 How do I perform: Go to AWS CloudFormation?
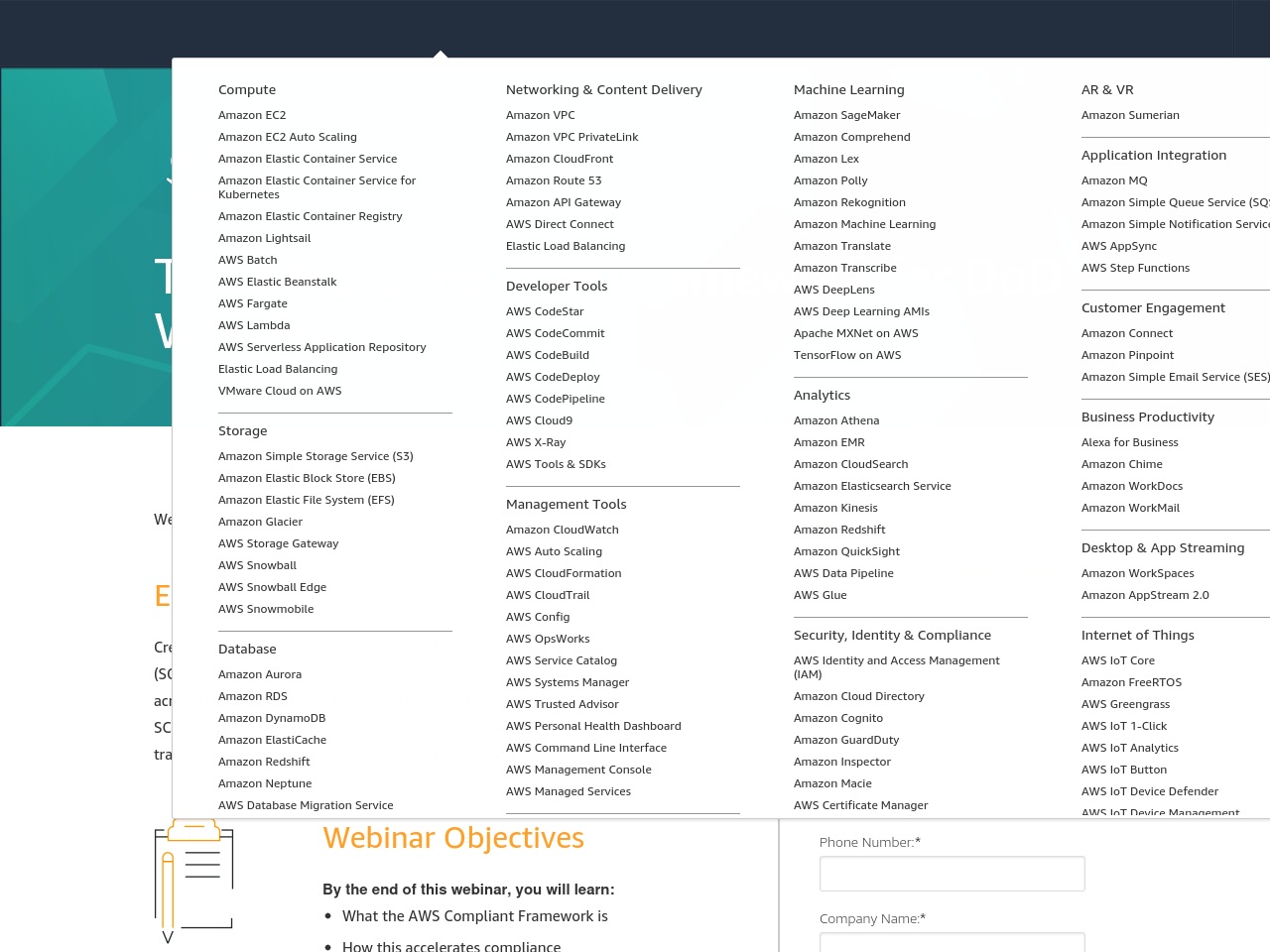pos(564,573)
